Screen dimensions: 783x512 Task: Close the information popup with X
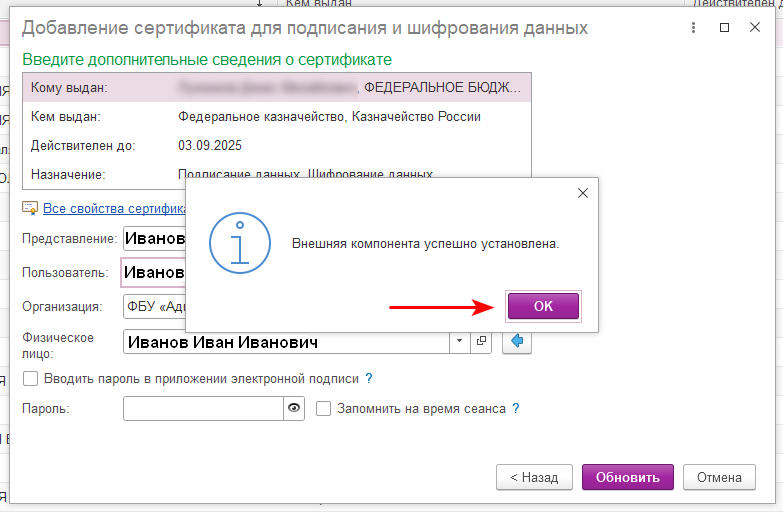[583, 193]
